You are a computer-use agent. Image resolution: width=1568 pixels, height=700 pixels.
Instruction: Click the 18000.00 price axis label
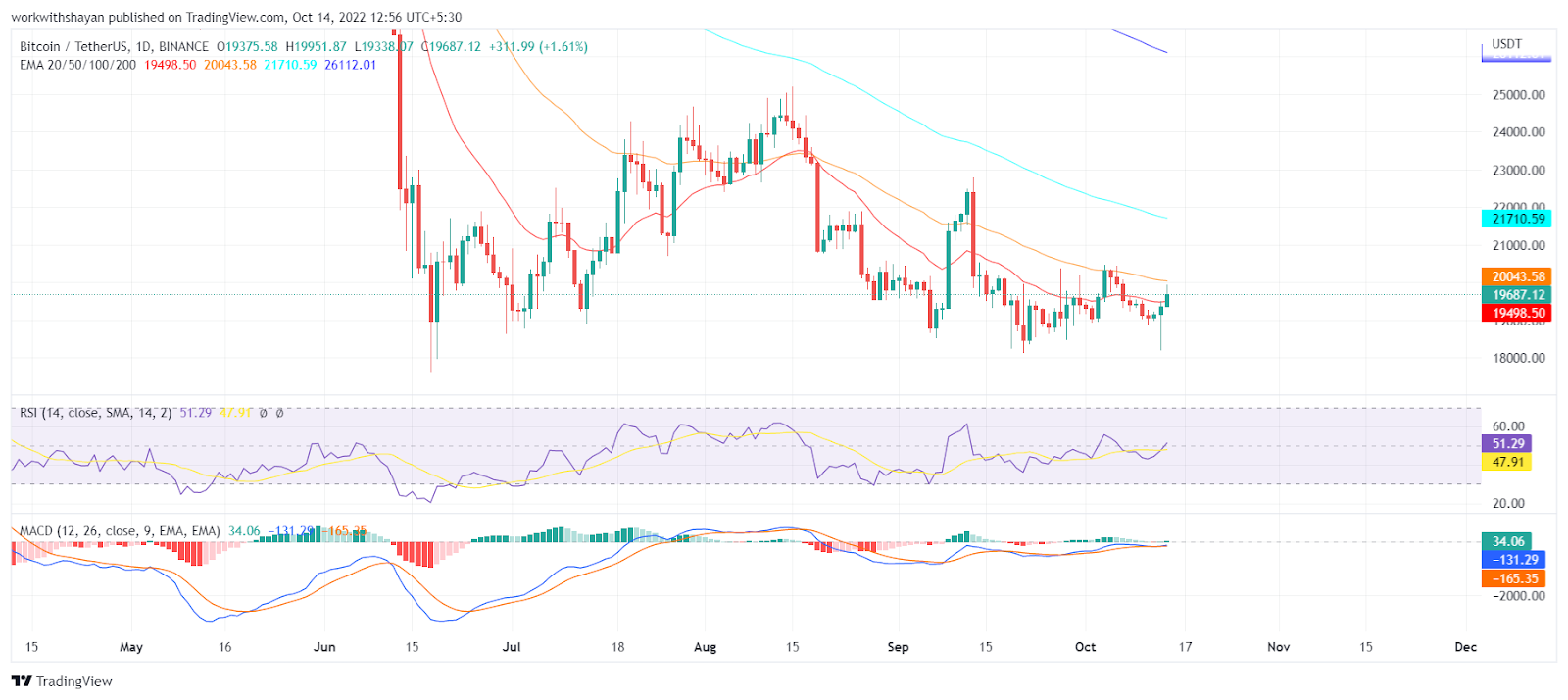(1519, 358)
